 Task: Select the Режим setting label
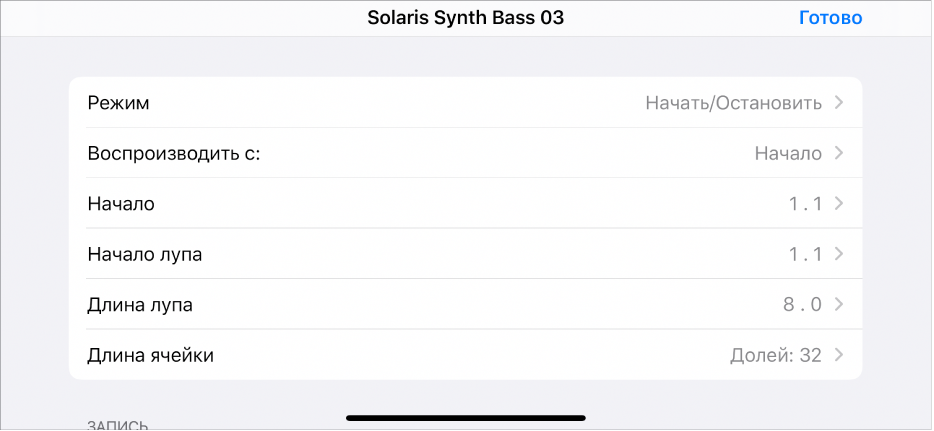tap(119, 103)
